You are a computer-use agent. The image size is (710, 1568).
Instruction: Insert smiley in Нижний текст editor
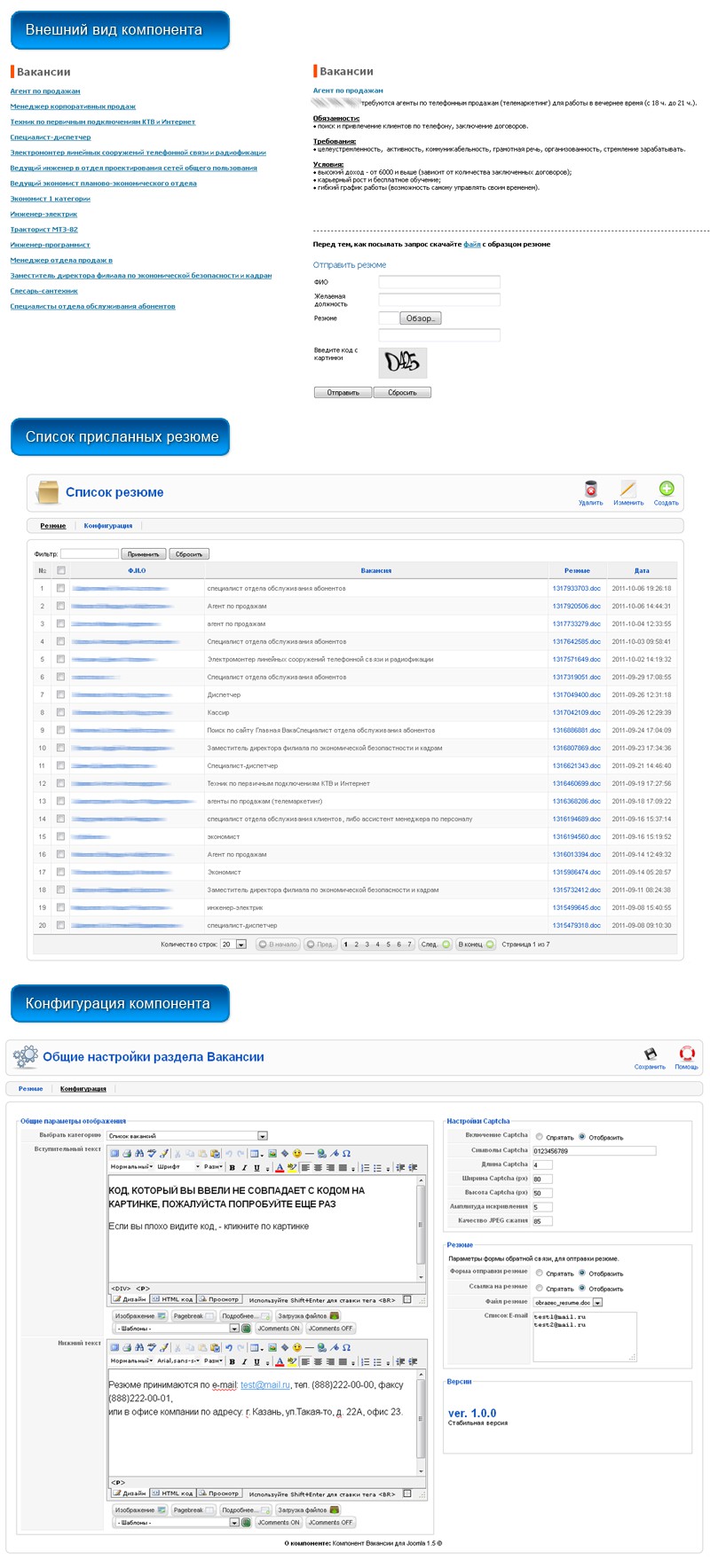tap(297, 1347)
